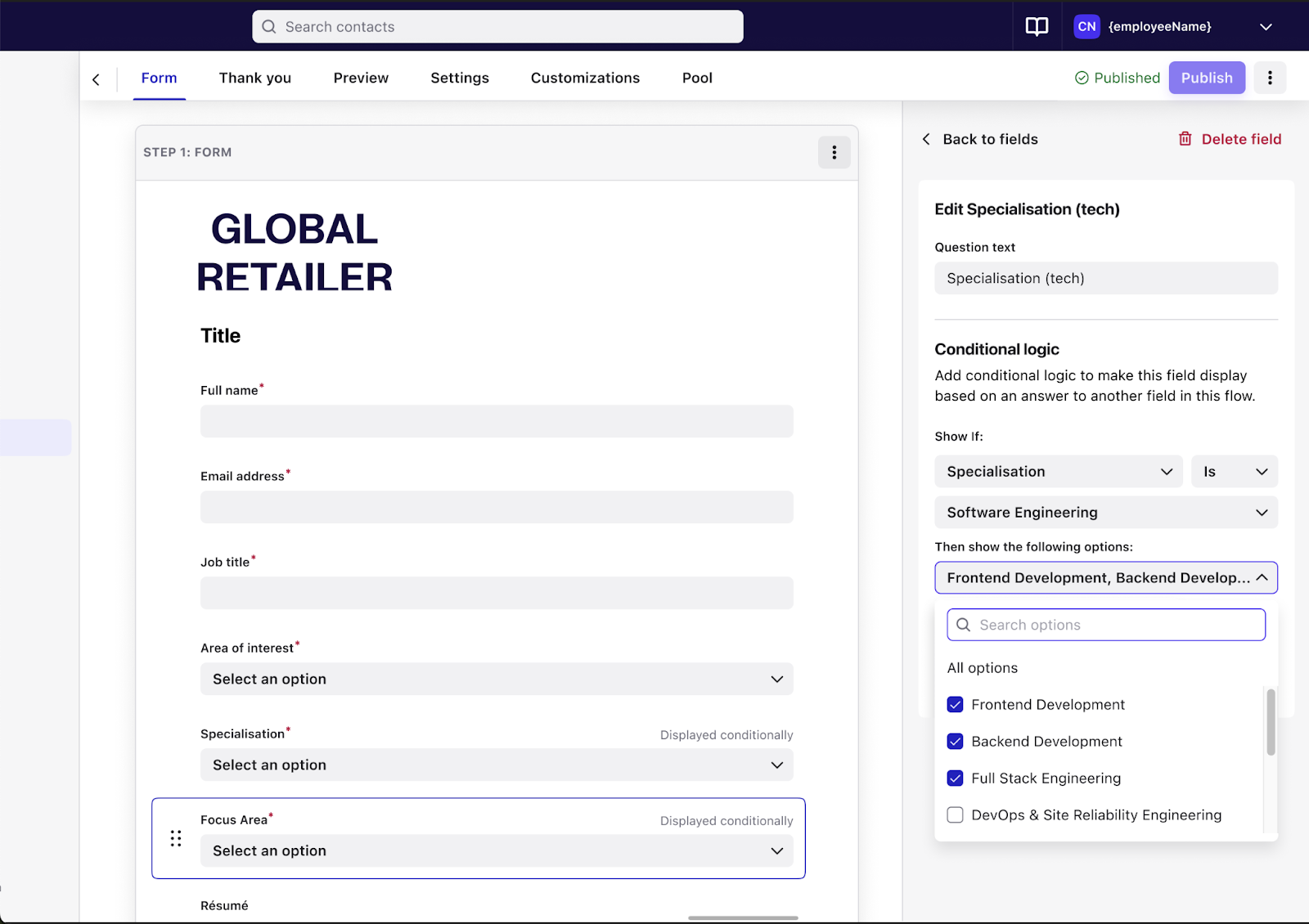Open the Thank you tab

255,78
